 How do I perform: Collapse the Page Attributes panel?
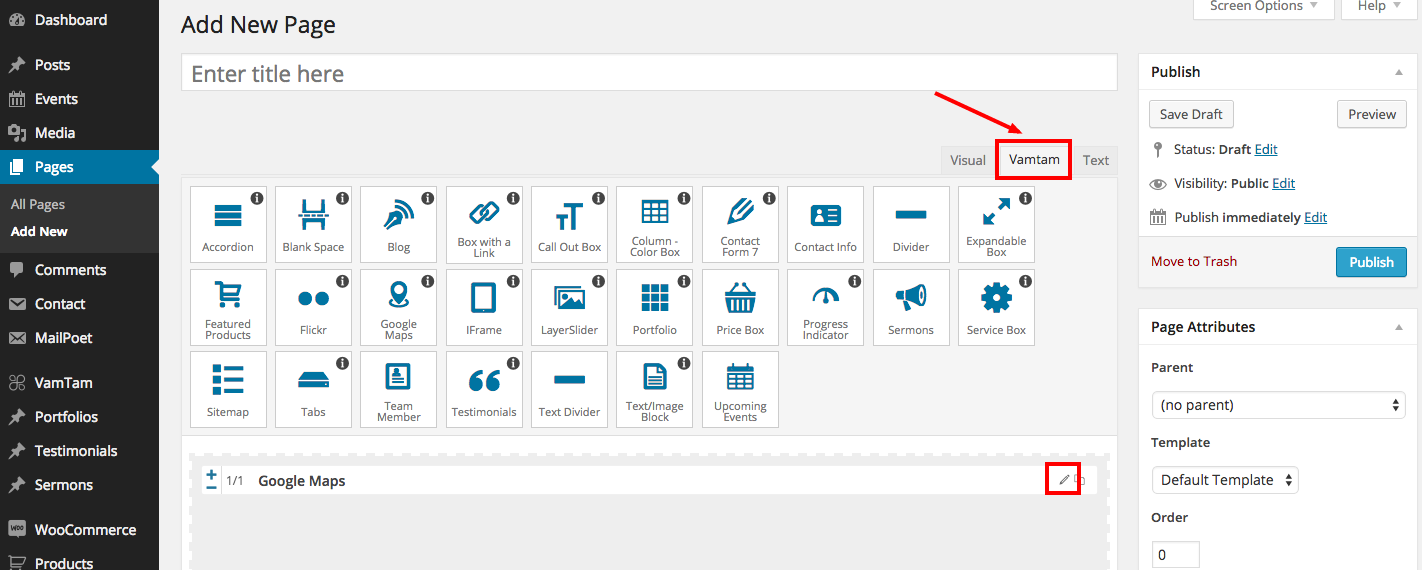tap(1398, 327)
